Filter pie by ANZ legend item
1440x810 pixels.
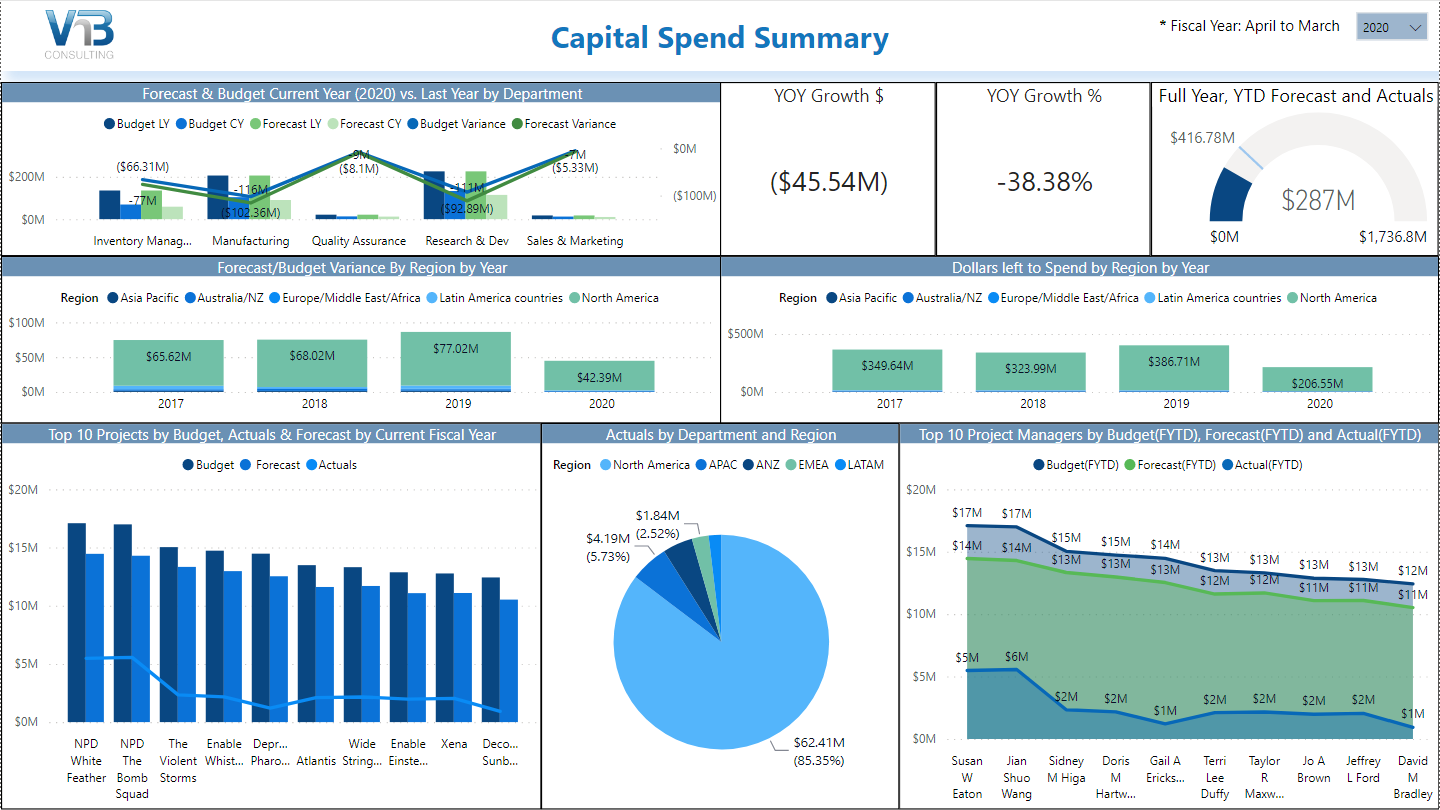pyautogui.click(x=761, y=465)
